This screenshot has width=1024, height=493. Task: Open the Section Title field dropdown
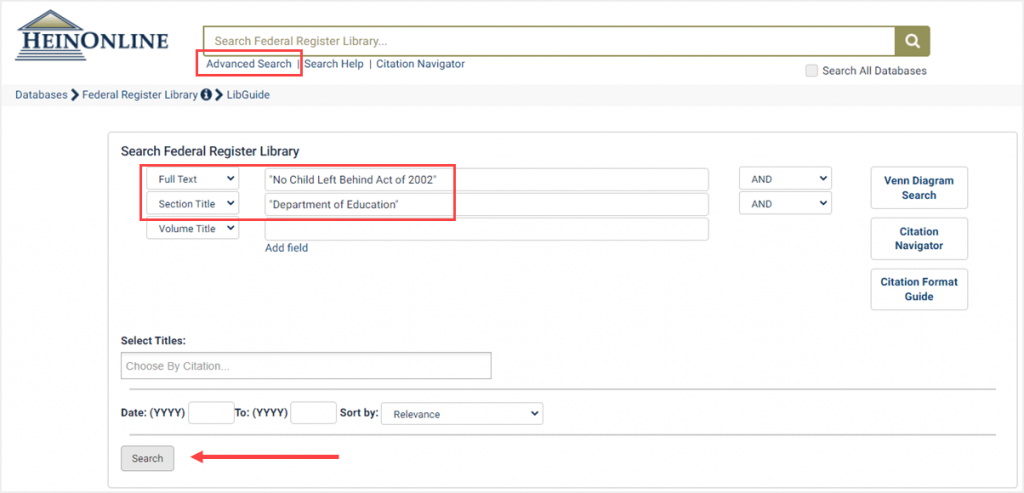(x=193, y=204)
